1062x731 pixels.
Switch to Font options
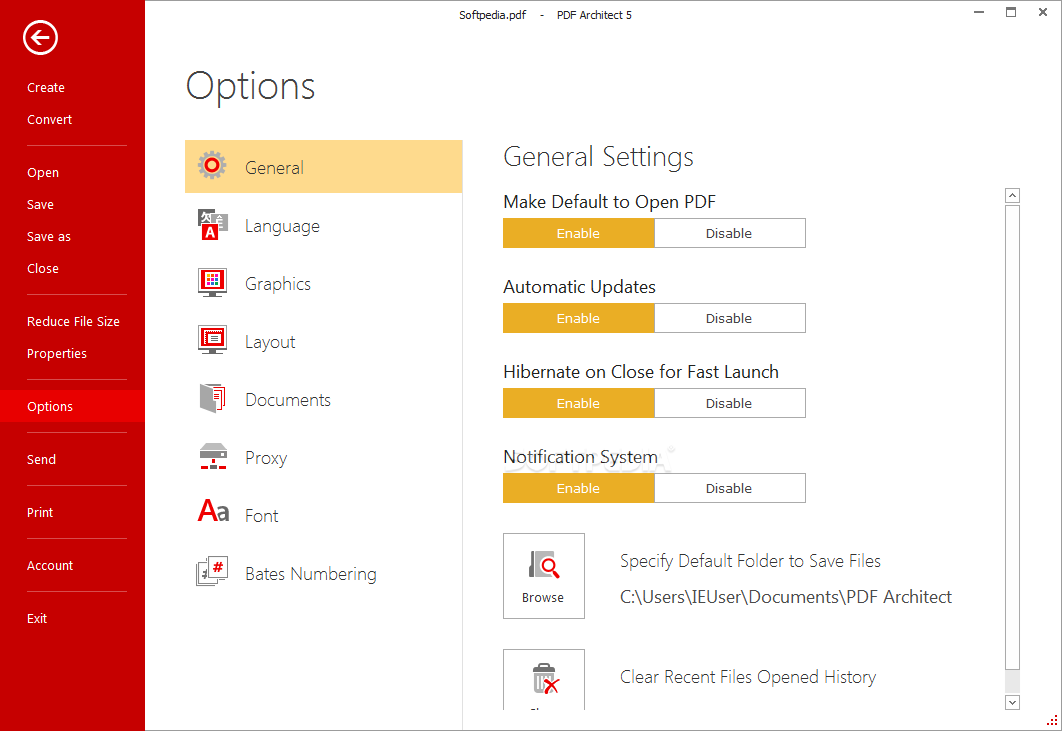coord(324,516)
